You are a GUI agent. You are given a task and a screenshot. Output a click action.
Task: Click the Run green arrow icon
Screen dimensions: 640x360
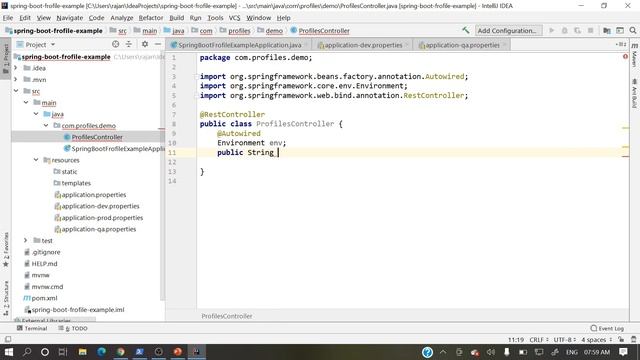click(551, 30)
